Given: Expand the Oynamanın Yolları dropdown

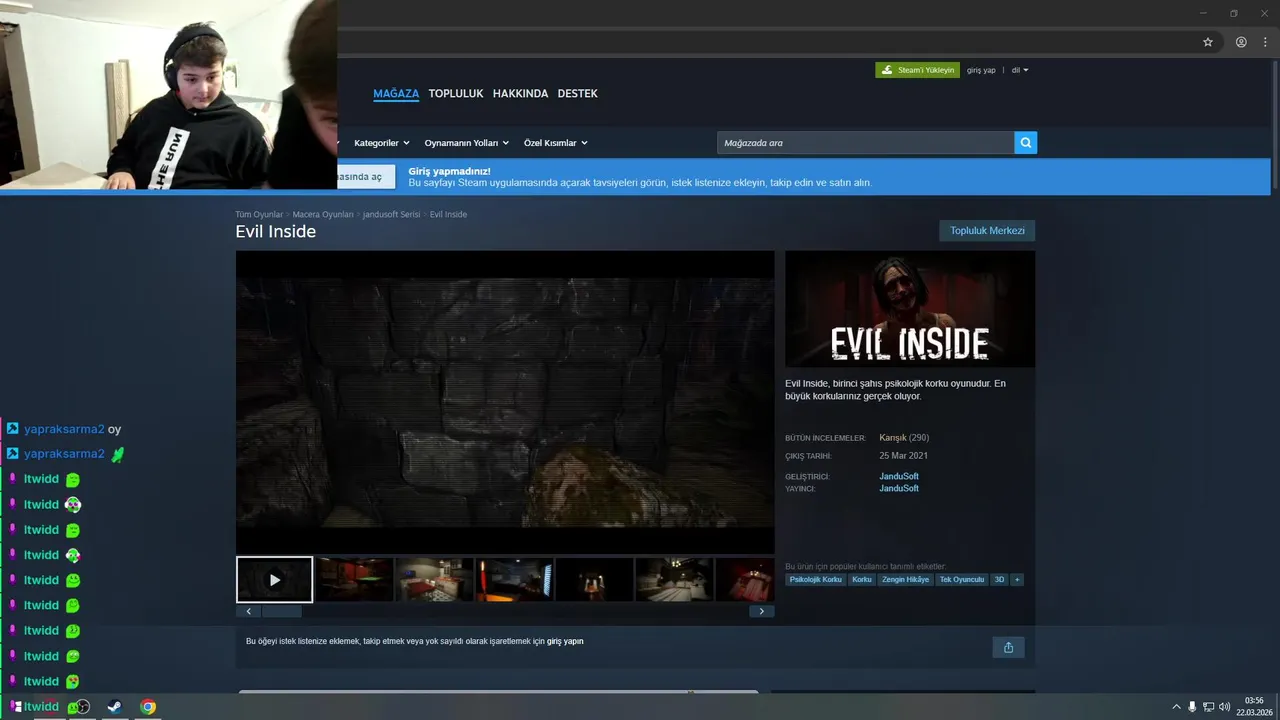Looking at the screenshot, I should click(466, 143).
